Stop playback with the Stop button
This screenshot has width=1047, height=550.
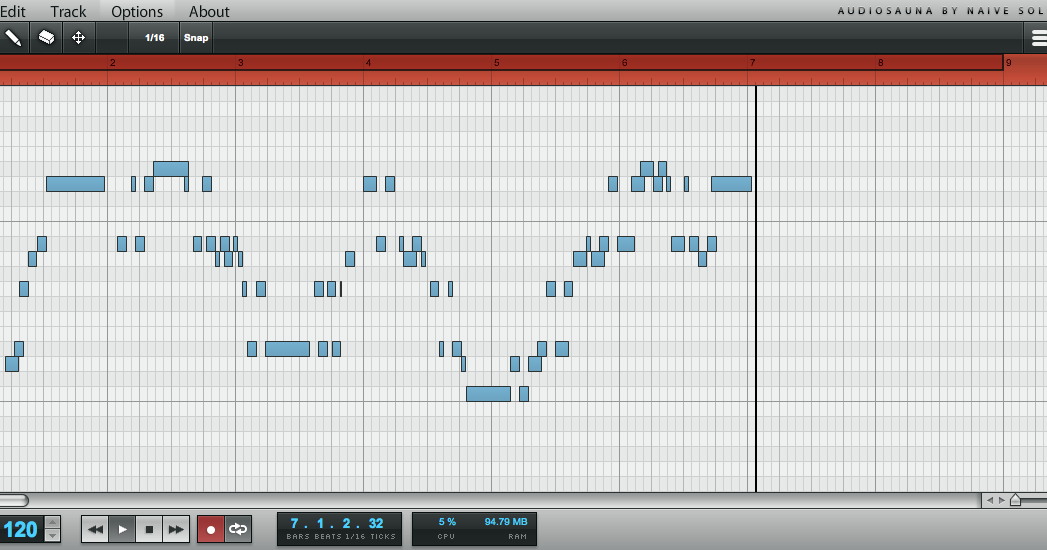click(149, 529)
